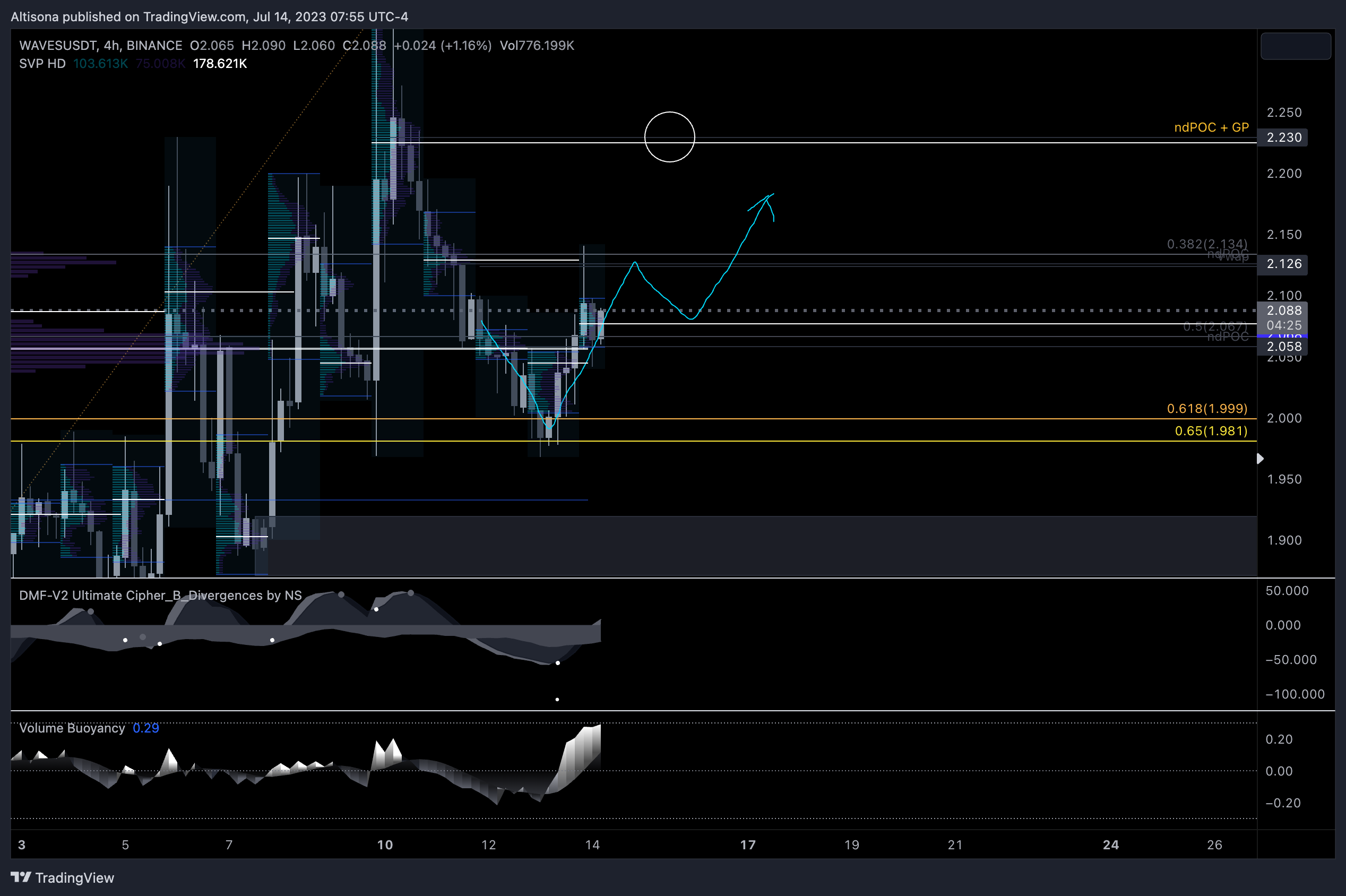1346x896 pixels.
Task: Click the +0.024 (+1.16%) change readout
Action: pyautogui.click(x=443, y=45)
